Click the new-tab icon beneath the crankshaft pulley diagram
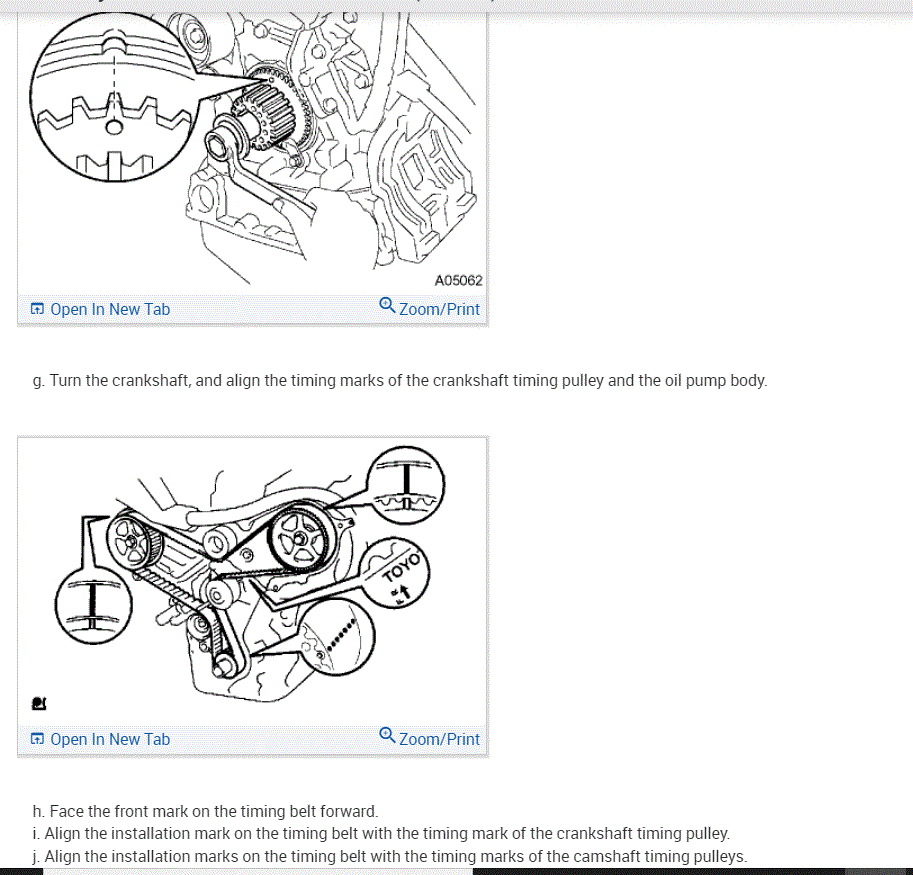The image size is (913, 875). (37, 309)
